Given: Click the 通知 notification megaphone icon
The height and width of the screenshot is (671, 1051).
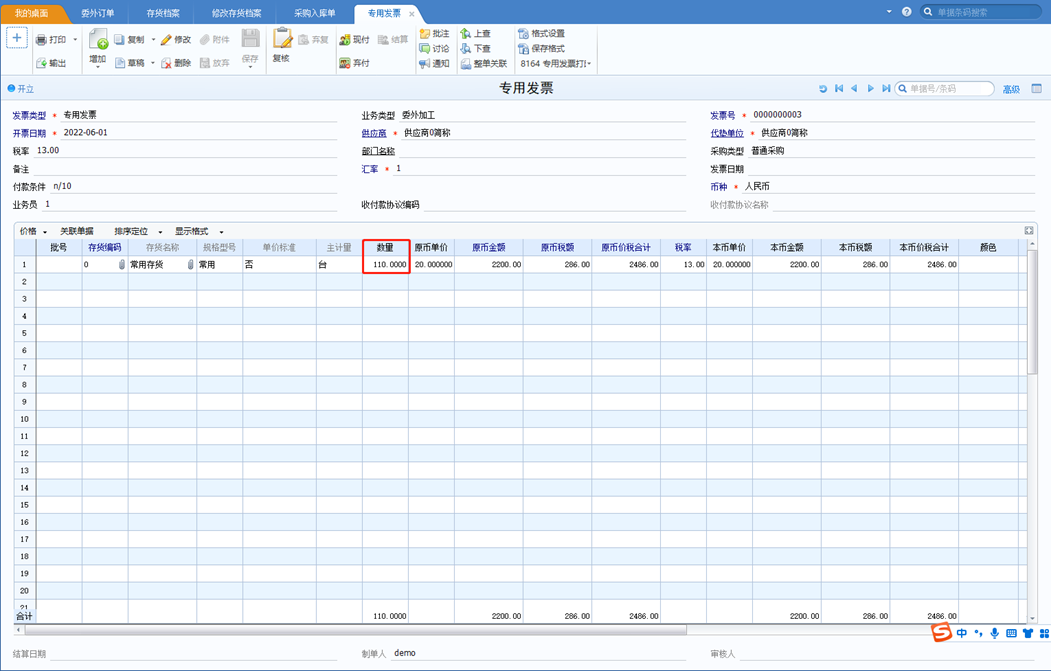Looking at the screenshot, I should click(x=425, y=64).
